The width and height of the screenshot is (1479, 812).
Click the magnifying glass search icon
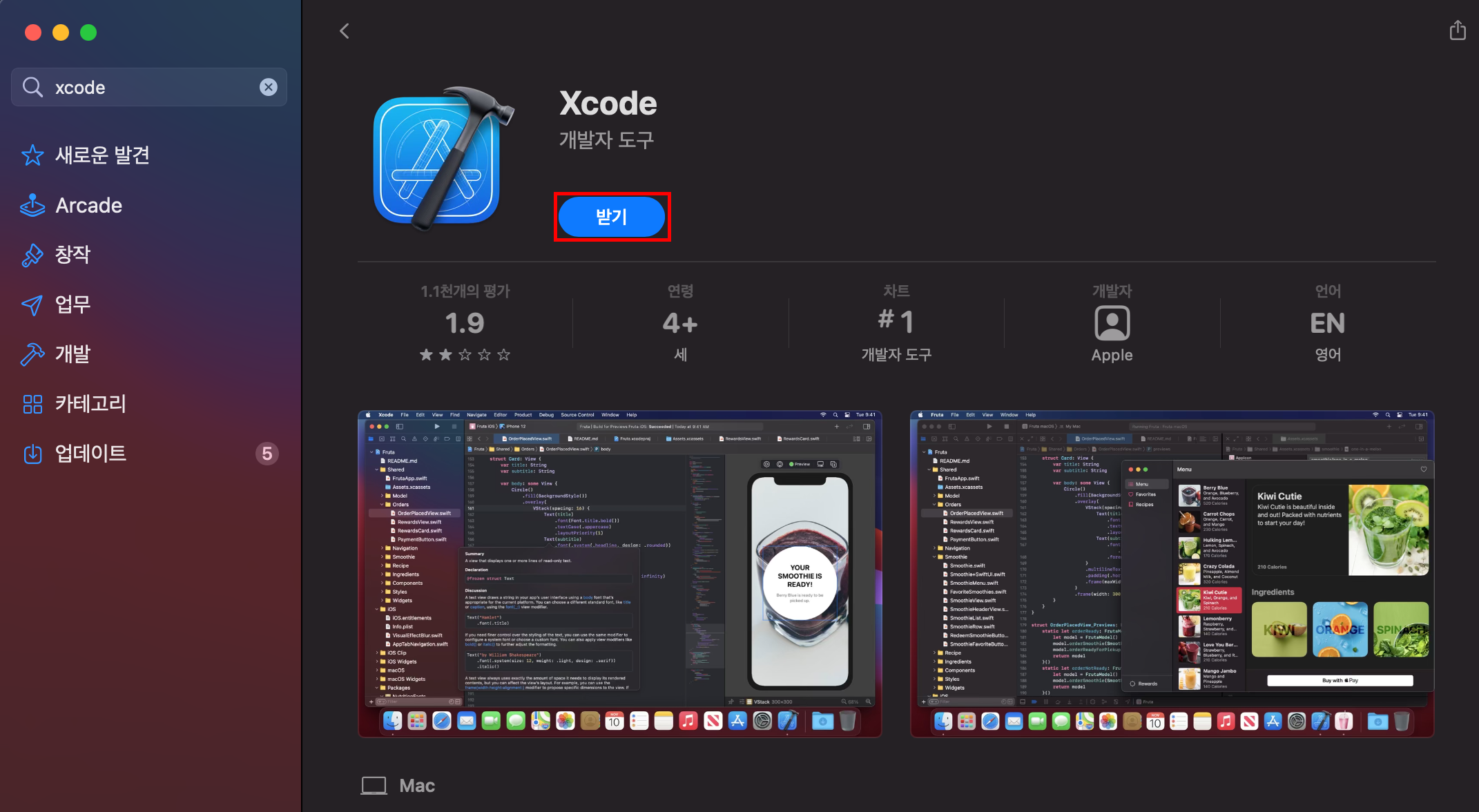pos(32,87)
